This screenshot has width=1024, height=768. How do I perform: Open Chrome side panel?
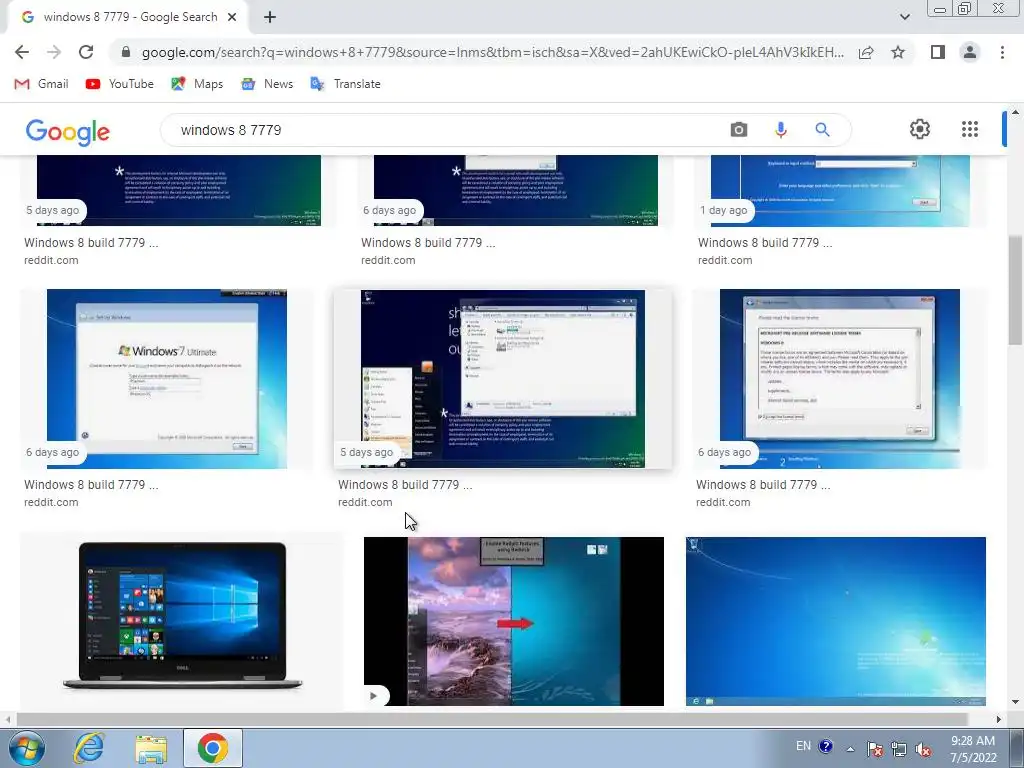tap(938, 52)
